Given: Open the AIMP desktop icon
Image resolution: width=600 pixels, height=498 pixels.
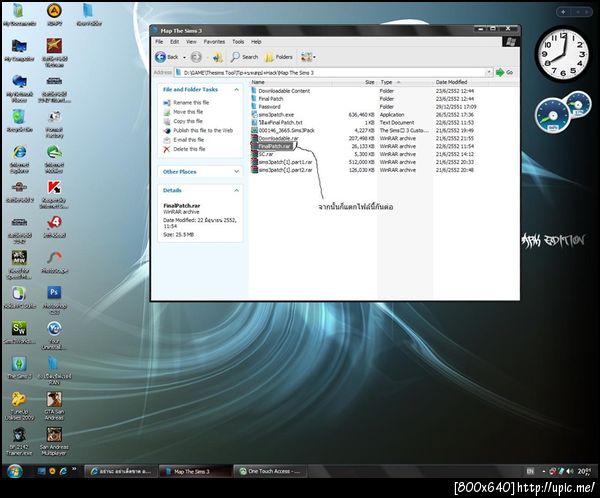Looking at the screenshot, I should [54, 14].
